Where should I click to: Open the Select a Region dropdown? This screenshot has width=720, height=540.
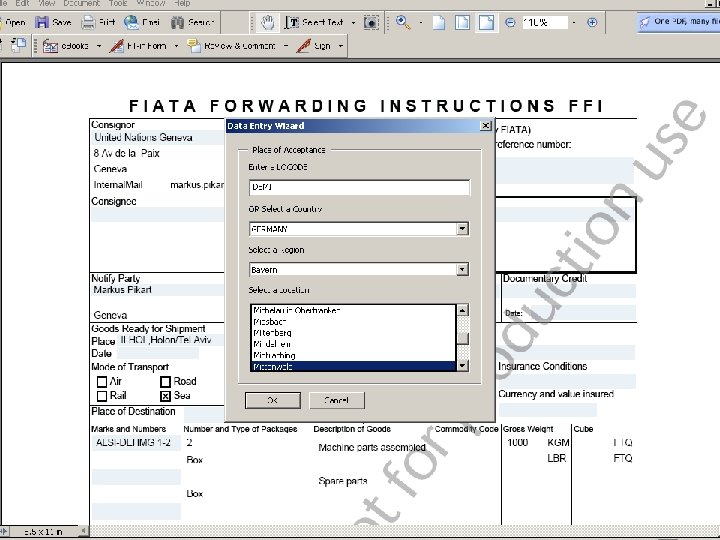pos(462,270)
